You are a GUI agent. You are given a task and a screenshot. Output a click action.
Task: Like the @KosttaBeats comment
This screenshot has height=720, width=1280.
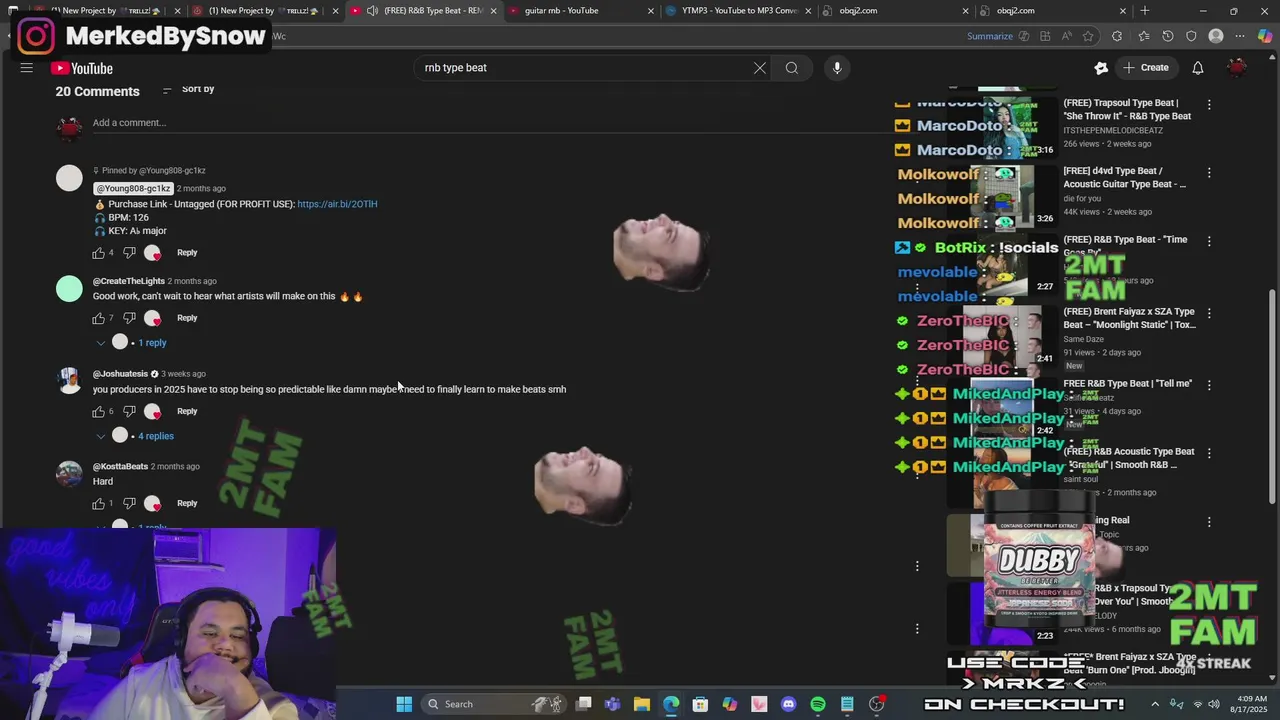98,503
